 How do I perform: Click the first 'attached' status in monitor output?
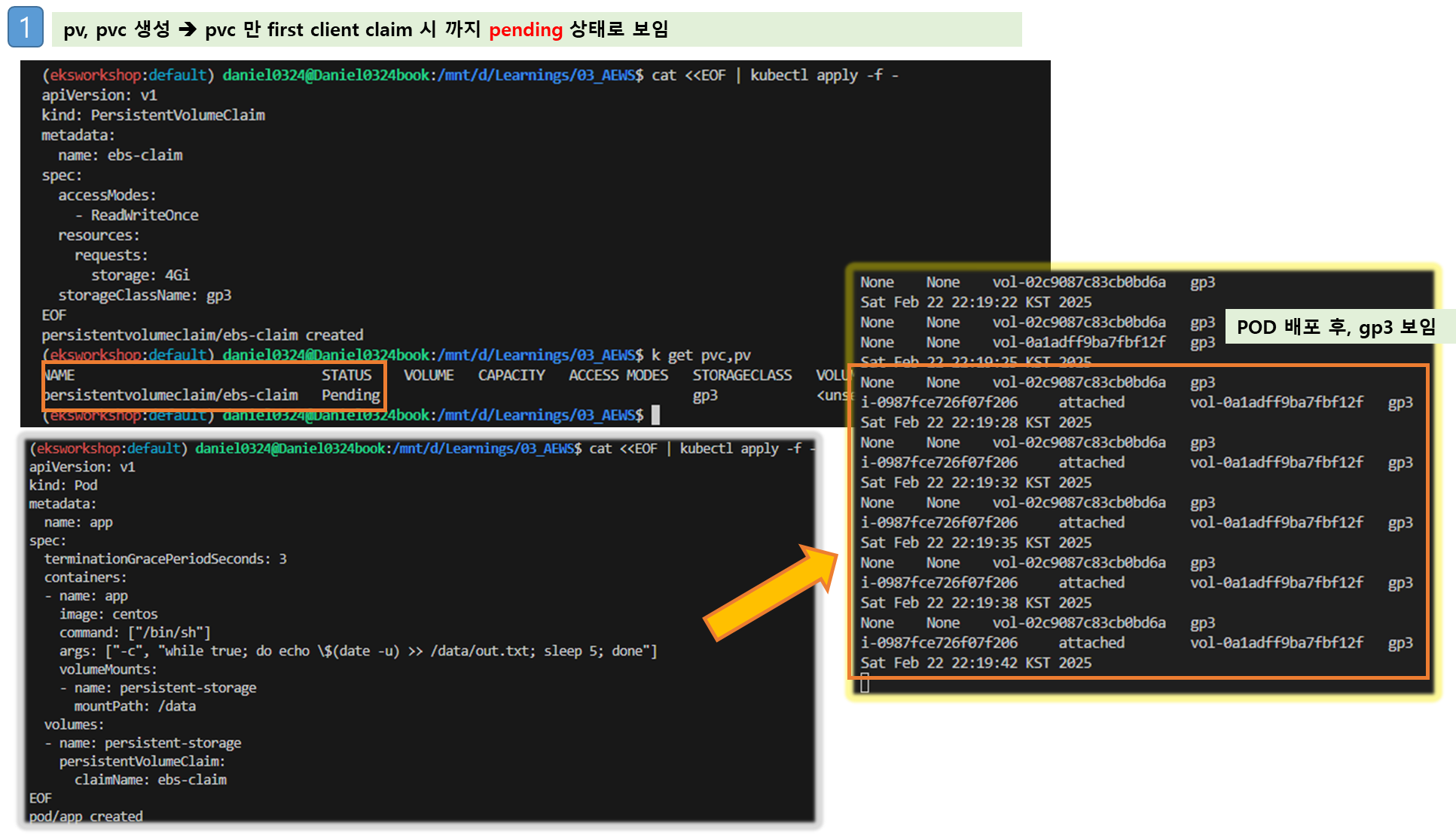pyautogui.click(x=1091, y=402)
